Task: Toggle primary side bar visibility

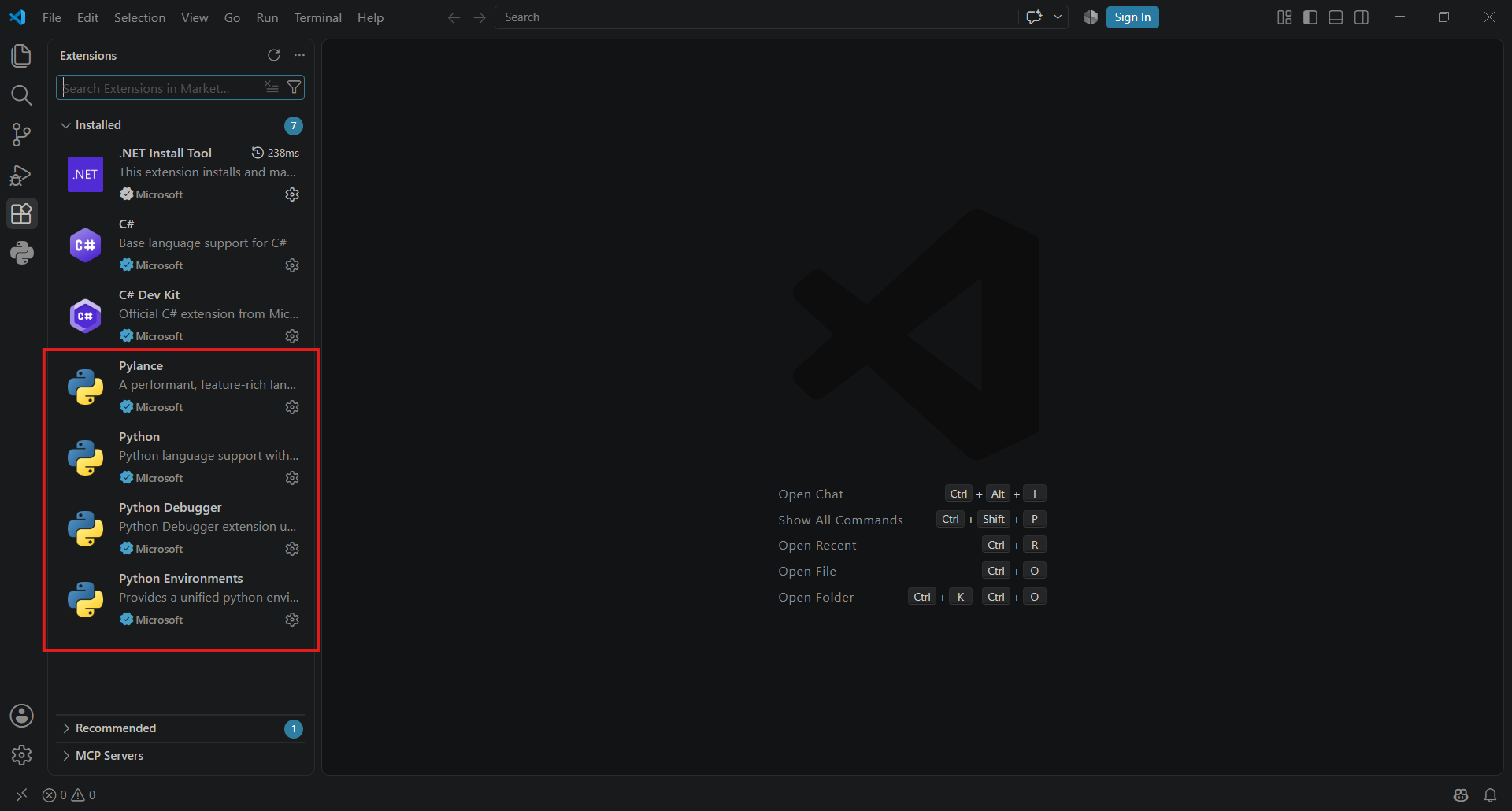Action: (1310, 17)
